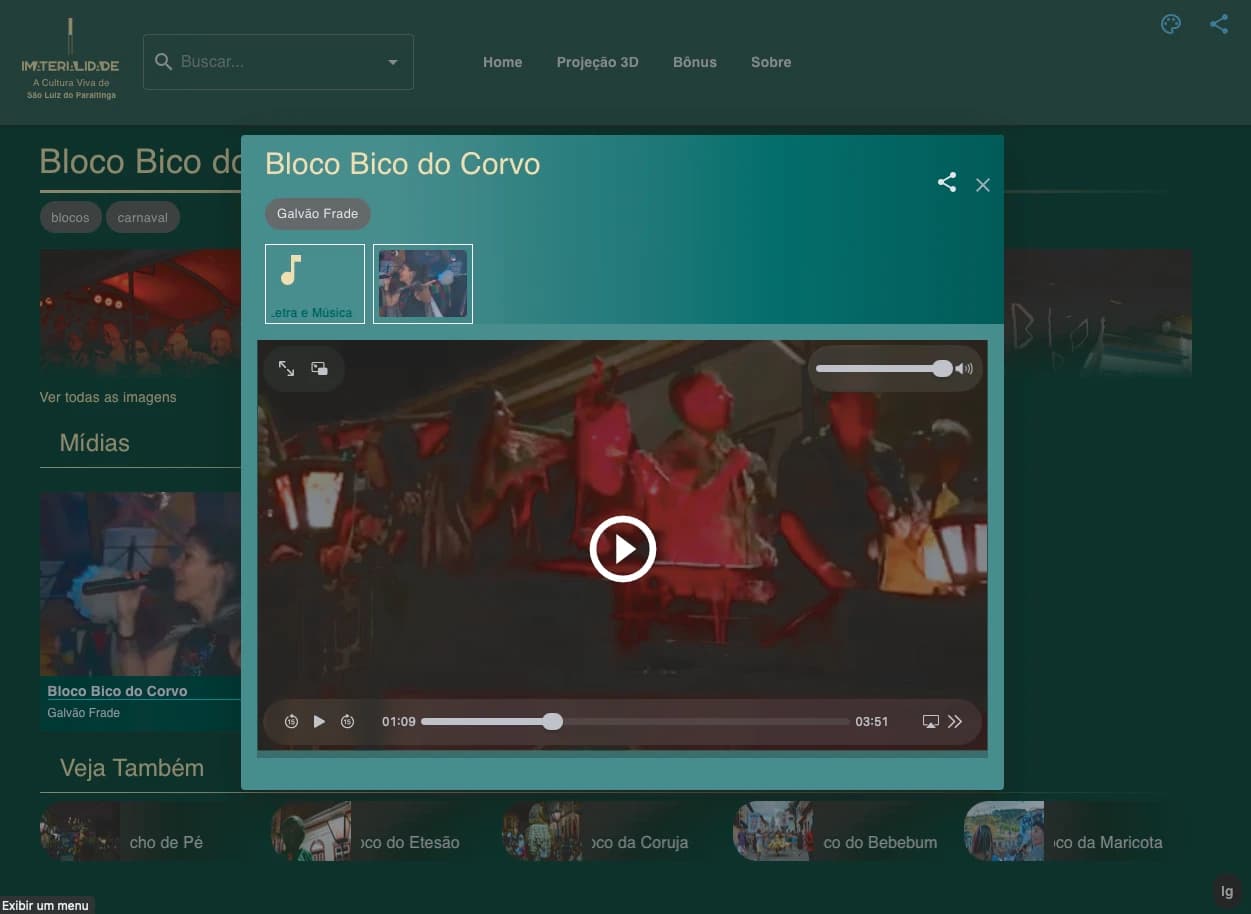Enter fullscreen mode in video player
Image resolution: width=1251 pixels, height=914 pixels.
pos(286,369)
